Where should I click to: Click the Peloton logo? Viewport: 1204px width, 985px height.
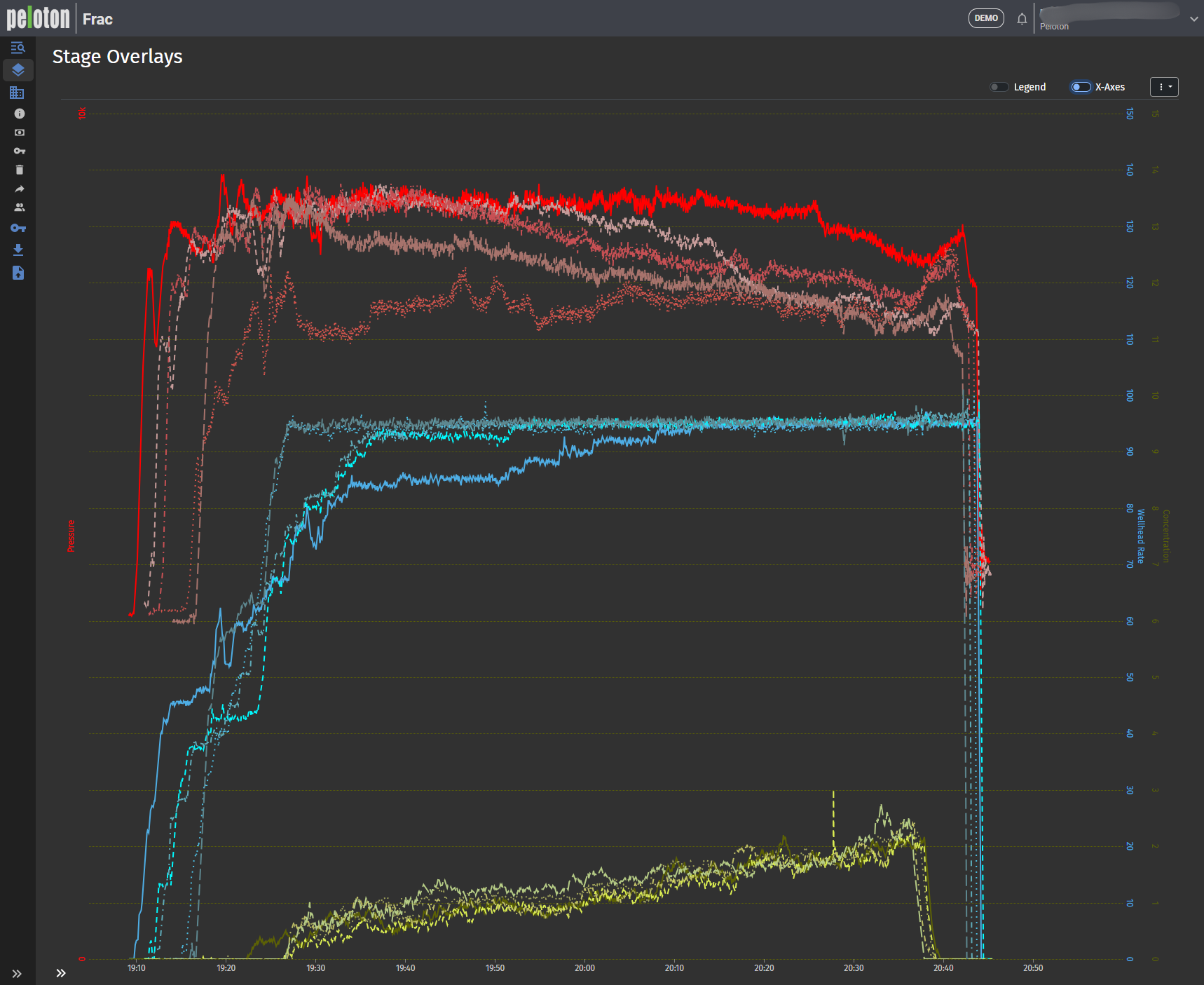tap(39, 18)
